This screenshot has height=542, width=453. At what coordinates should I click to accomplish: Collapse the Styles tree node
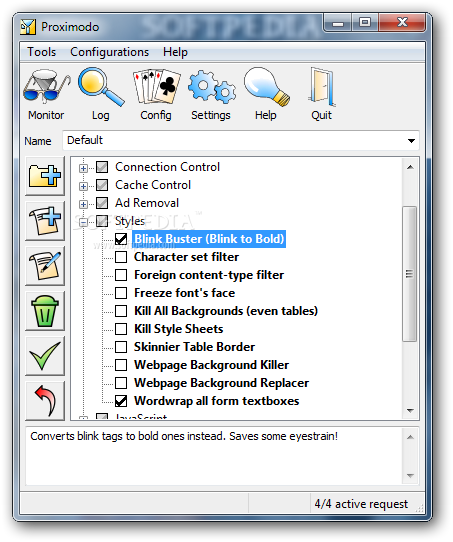point(83,222)
